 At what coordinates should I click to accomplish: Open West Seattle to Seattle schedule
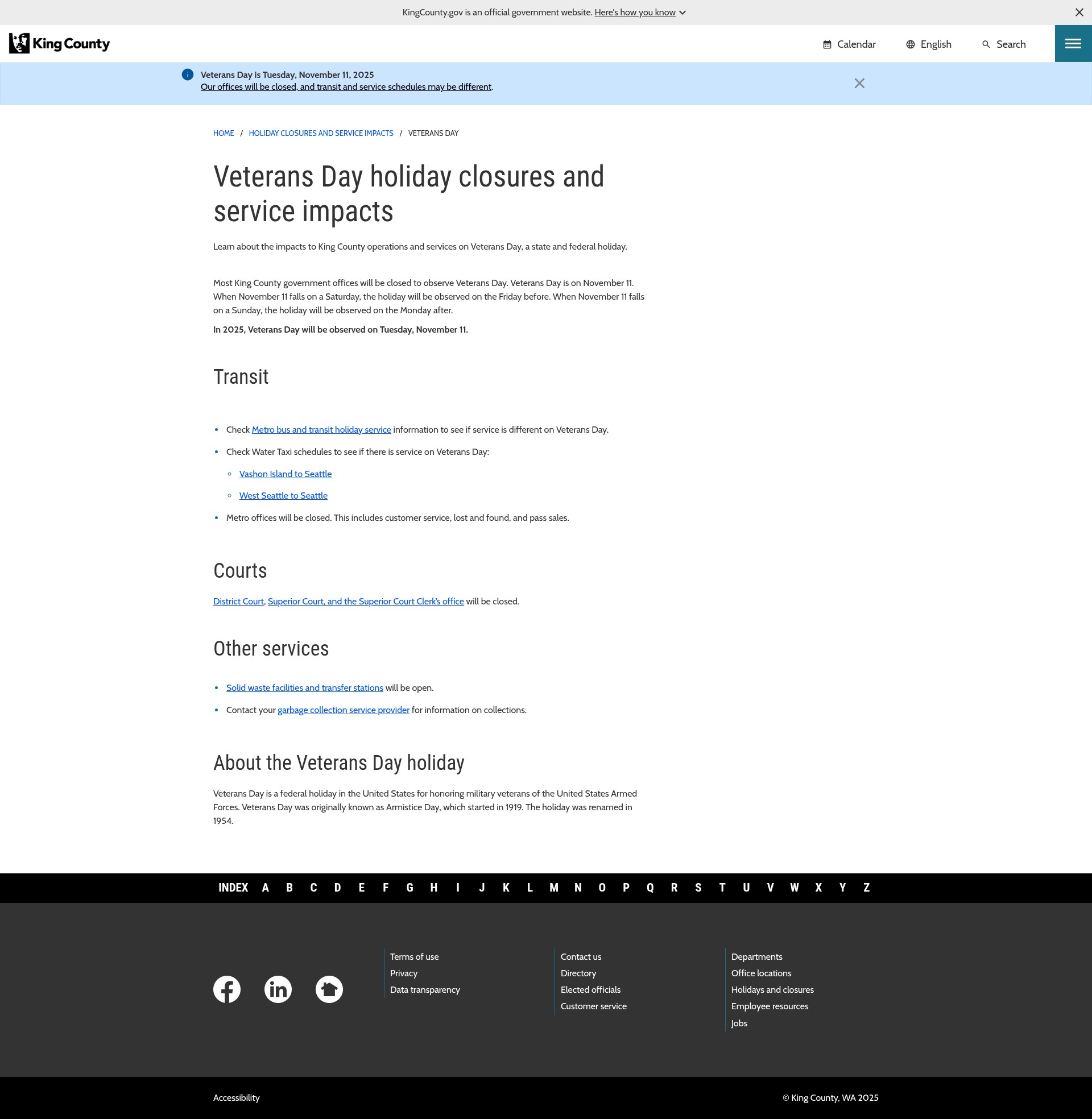(283, 495)
